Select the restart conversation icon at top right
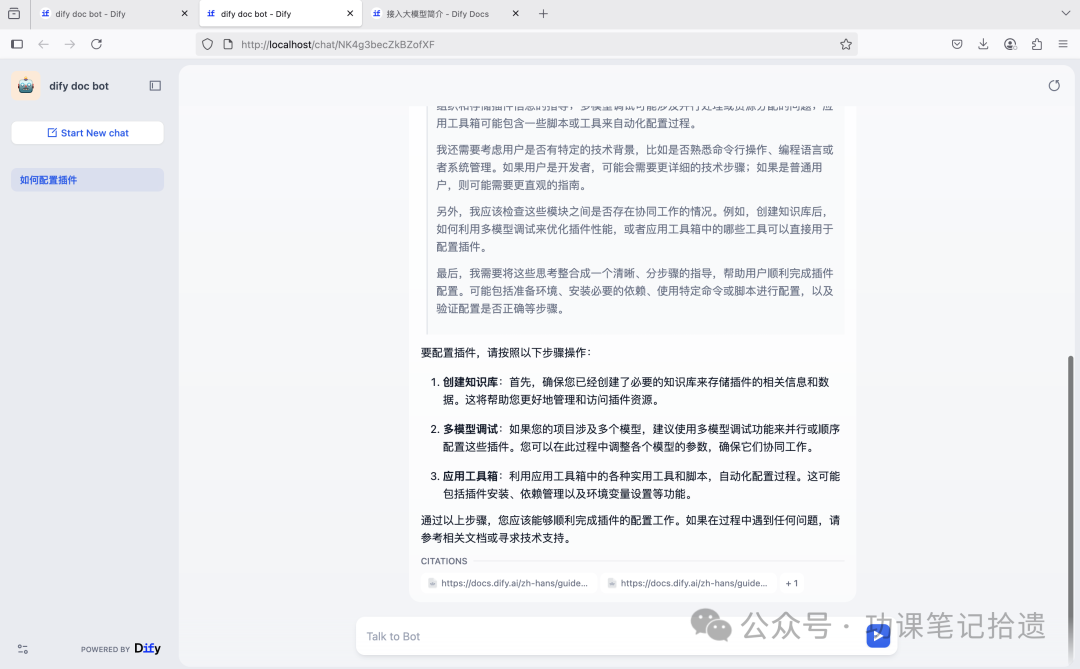The width and height of the screenshot is (1080, 669). point(1054,86)
